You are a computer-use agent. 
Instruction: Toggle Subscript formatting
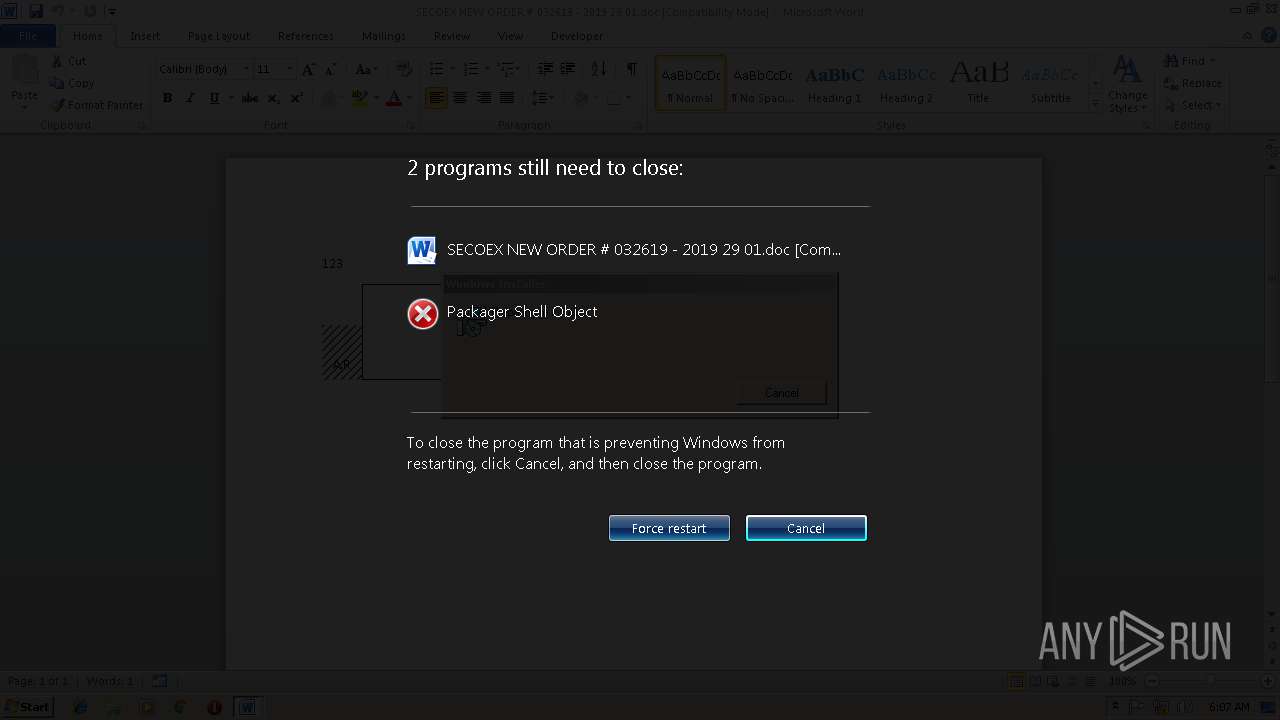coord(273,98)
